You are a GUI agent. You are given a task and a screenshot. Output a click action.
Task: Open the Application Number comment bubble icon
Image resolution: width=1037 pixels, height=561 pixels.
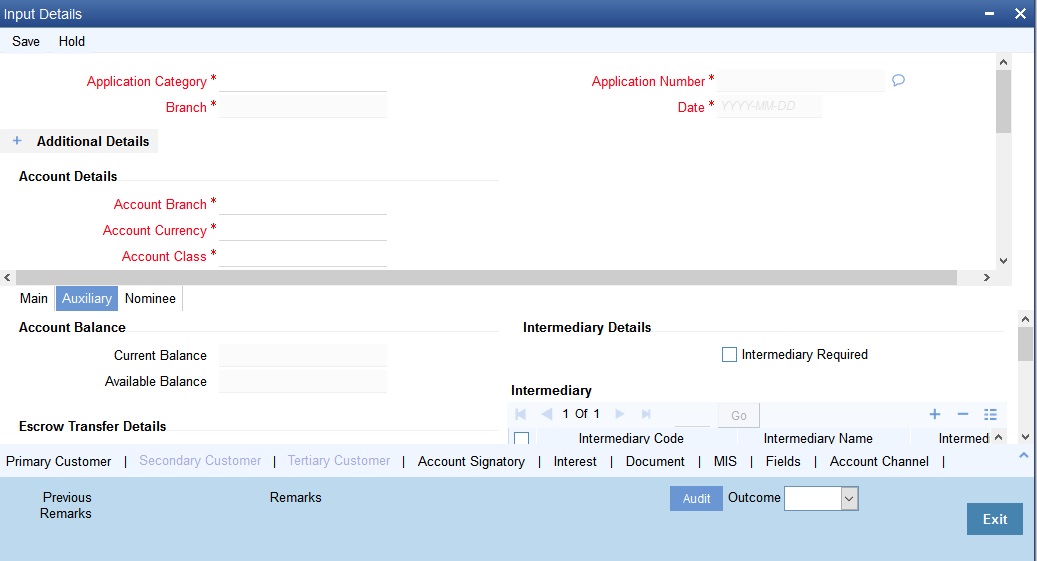pos(898,81)
